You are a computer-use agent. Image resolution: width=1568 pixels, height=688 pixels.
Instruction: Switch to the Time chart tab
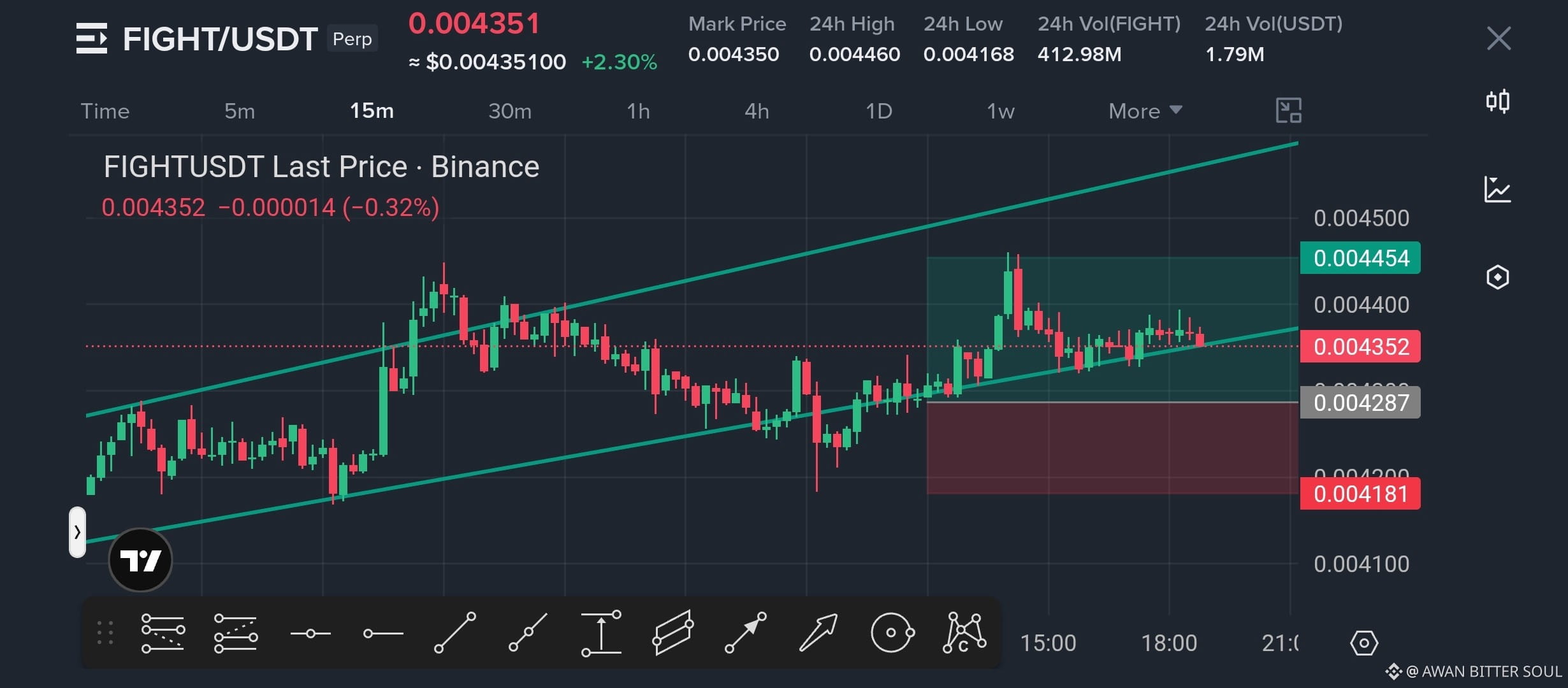point(105,111)
